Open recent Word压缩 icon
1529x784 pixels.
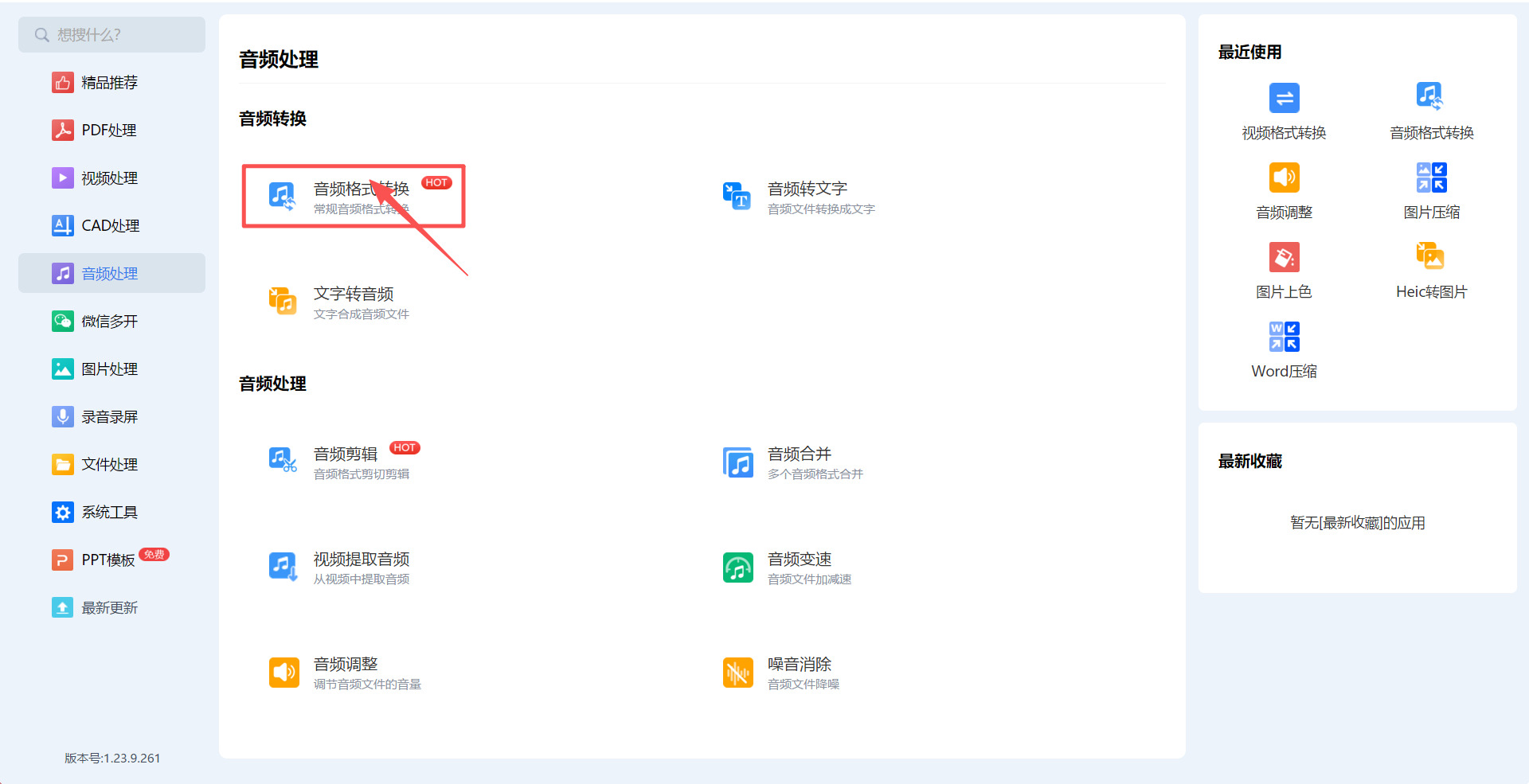(x=1285, y=337)
